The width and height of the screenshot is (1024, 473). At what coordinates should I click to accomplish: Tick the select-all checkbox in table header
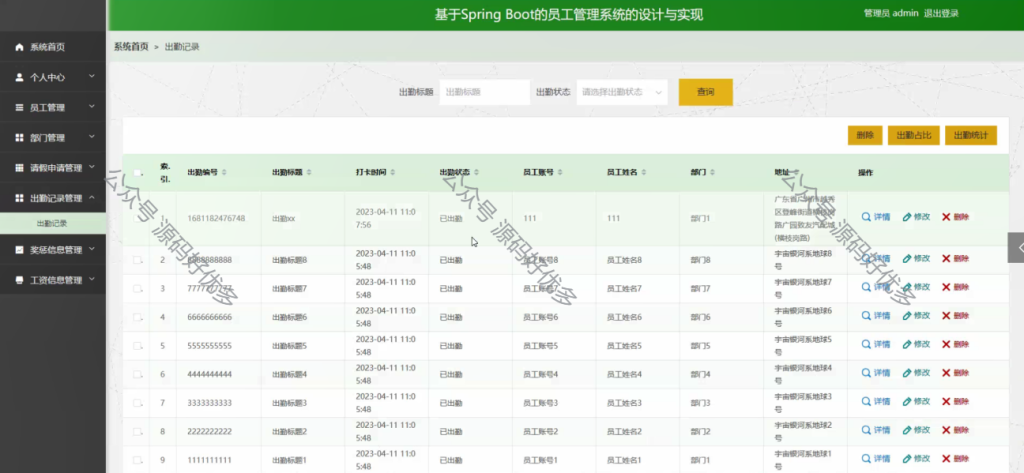(x=137, y=173)
